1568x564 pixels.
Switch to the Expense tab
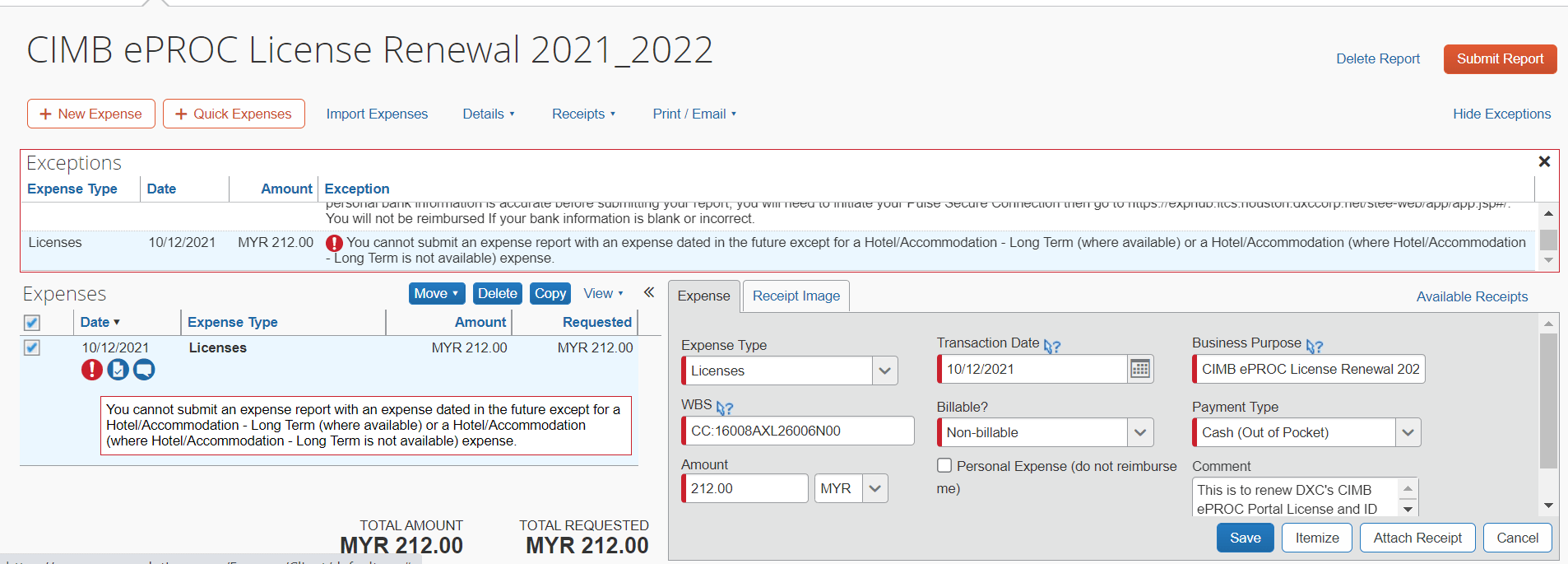(703, 296)
